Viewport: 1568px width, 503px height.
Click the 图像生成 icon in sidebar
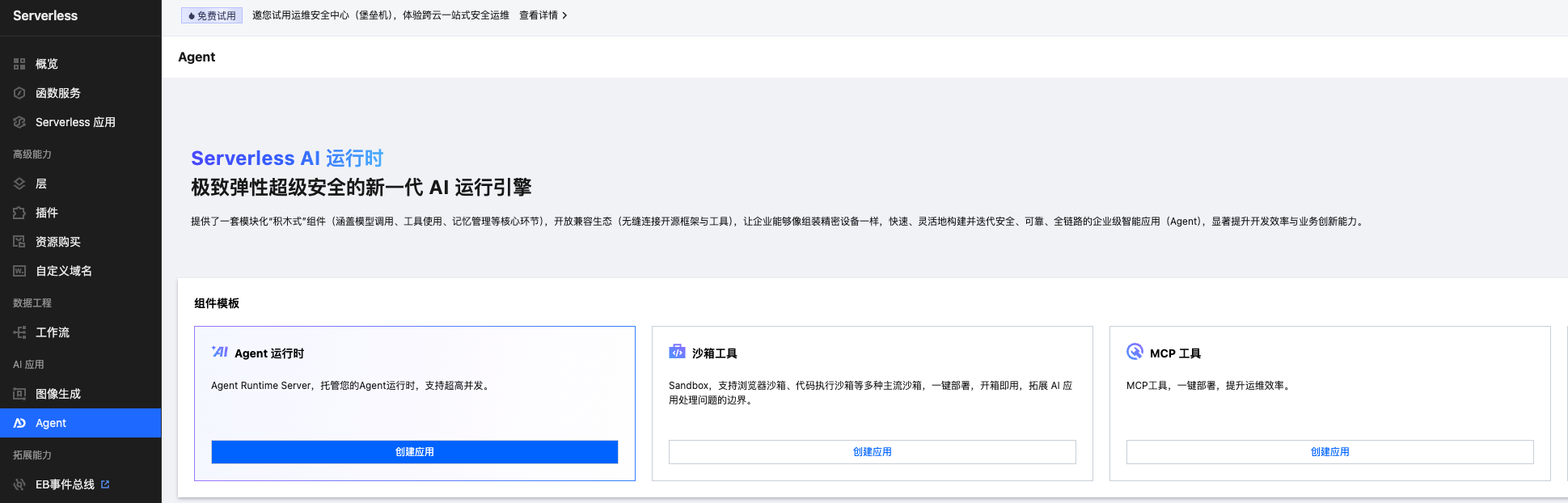click(x=19, y=394)
